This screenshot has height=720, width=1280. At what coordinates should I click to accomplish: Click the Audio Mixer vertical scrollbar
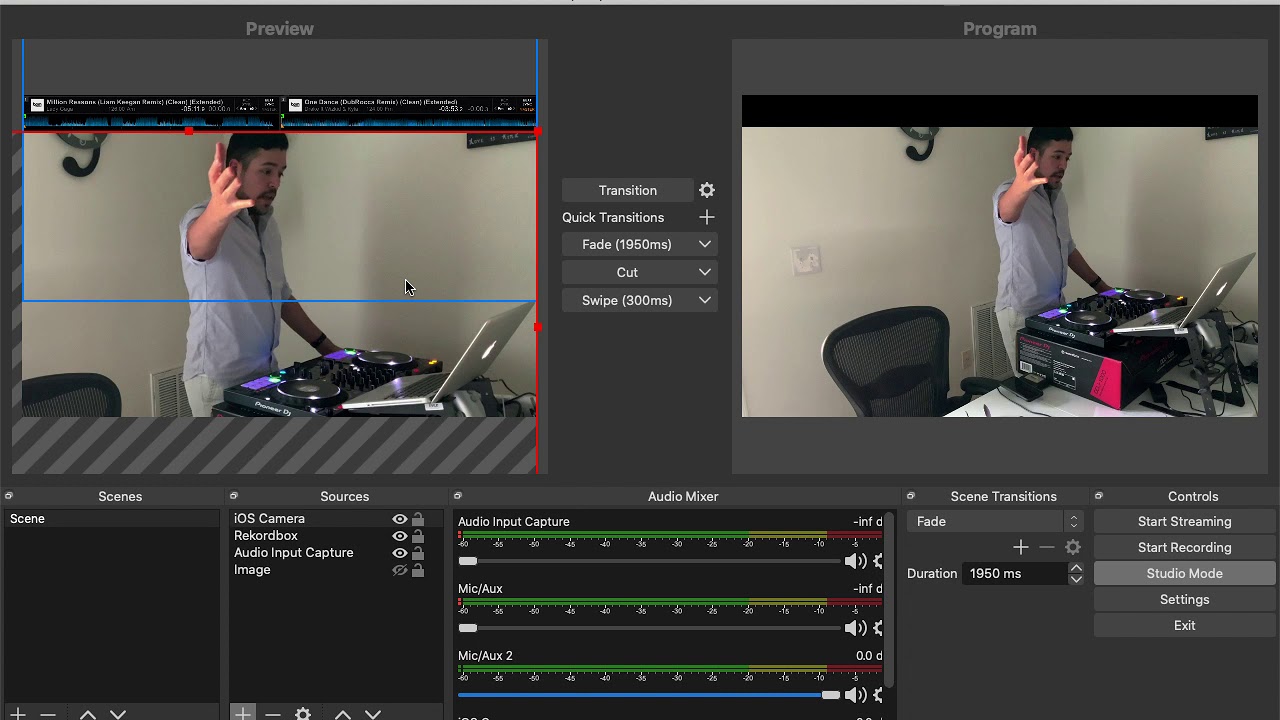click(x=889, y=600)
